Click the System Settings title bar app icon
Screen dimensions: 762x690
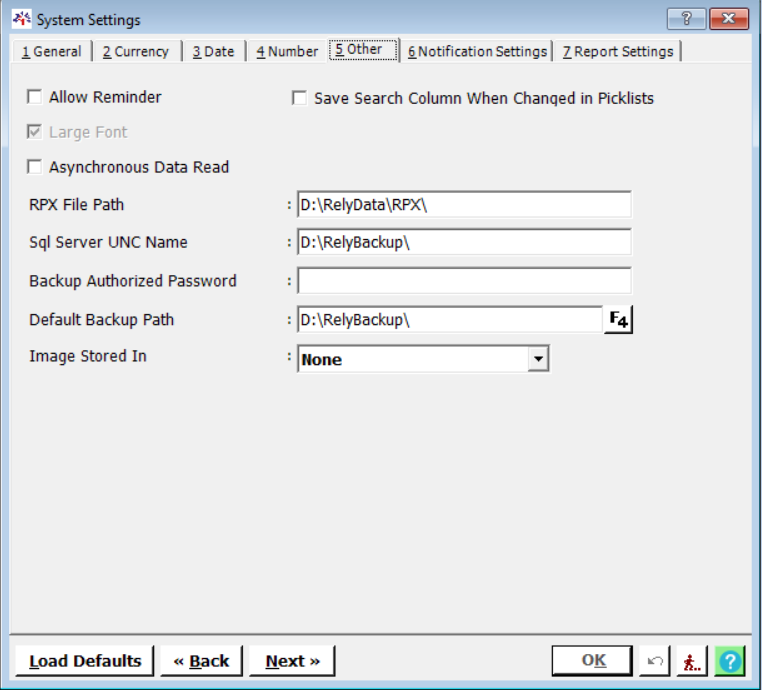click(22, 20)
